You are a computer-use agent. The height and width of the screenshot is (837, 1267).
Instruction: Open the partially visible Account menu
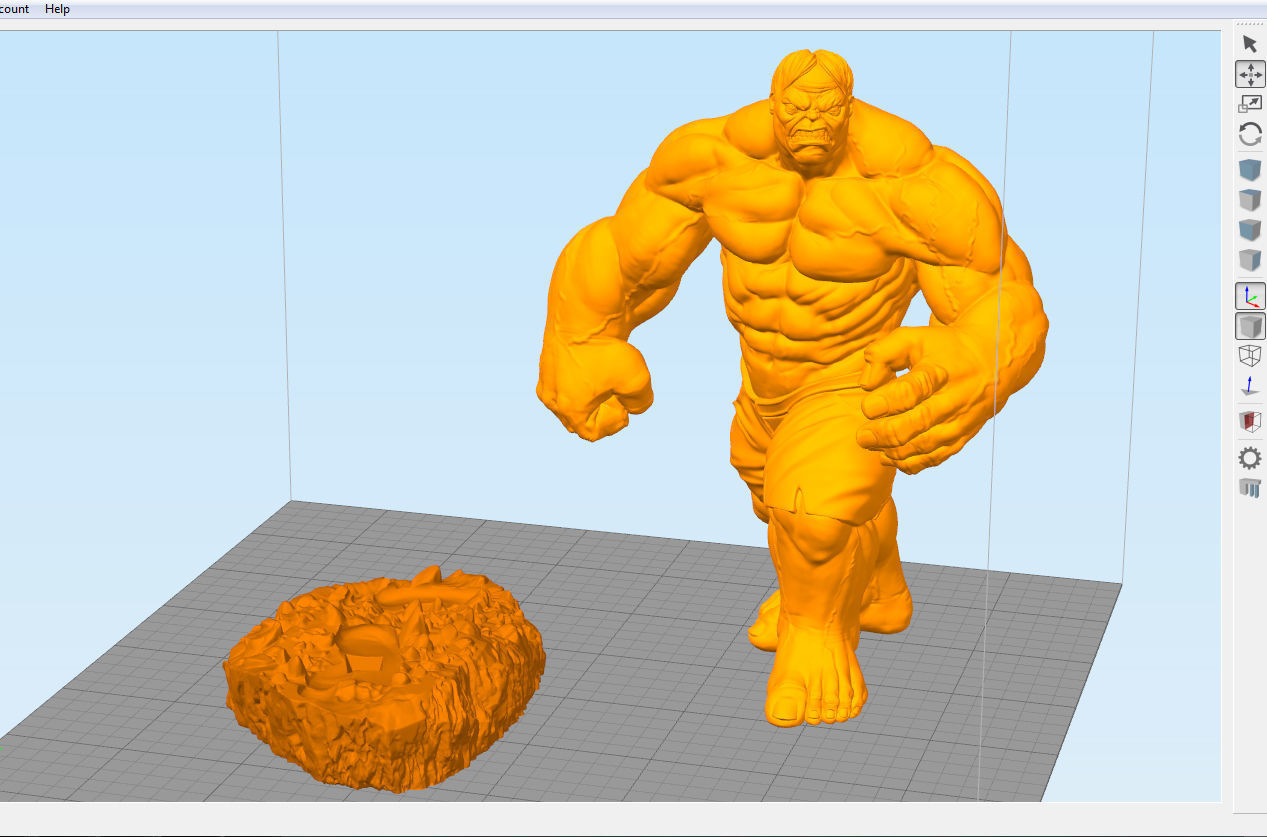[15, 9]
